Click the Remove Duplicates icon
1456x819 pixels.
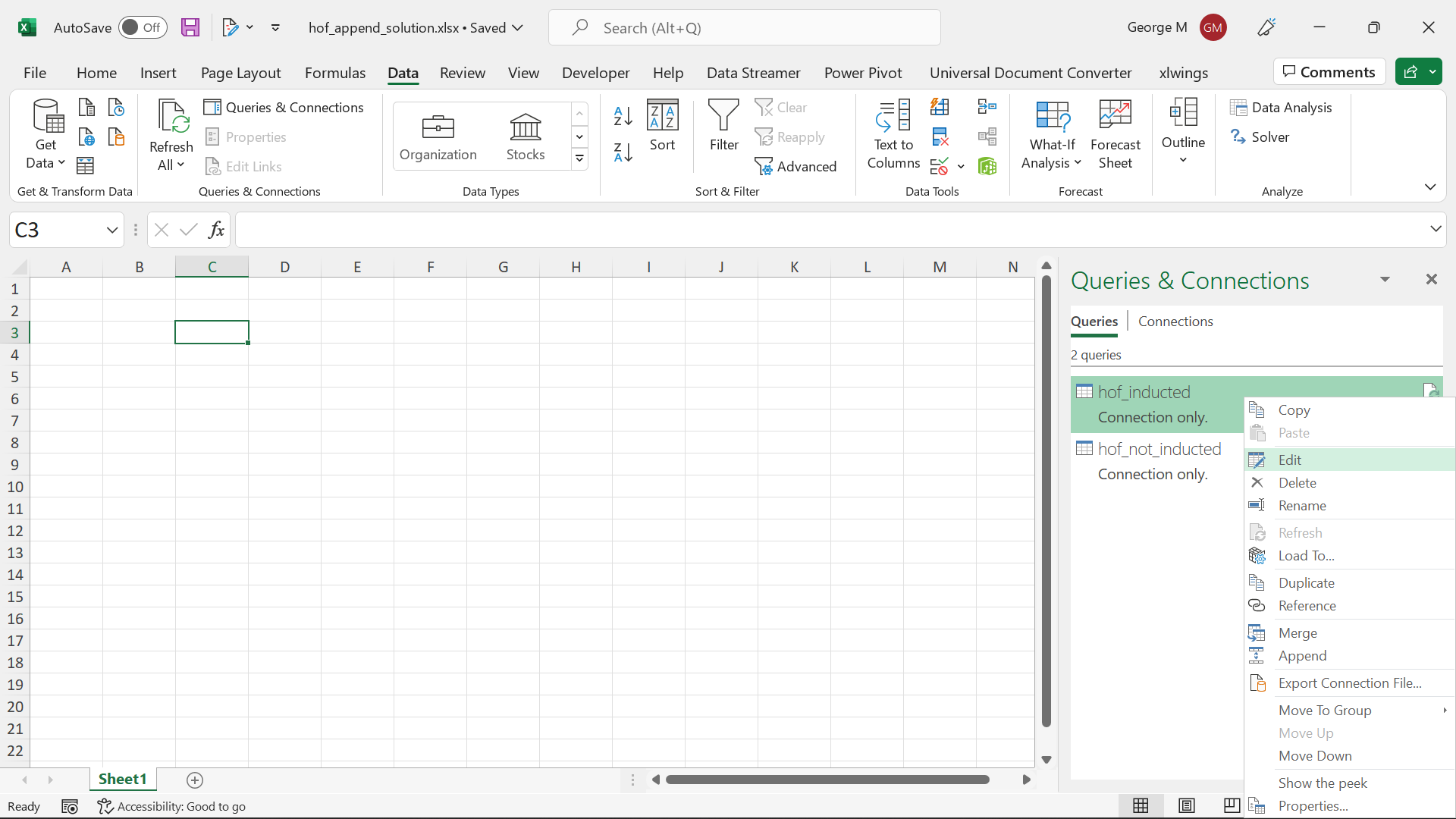coord(940,136)
